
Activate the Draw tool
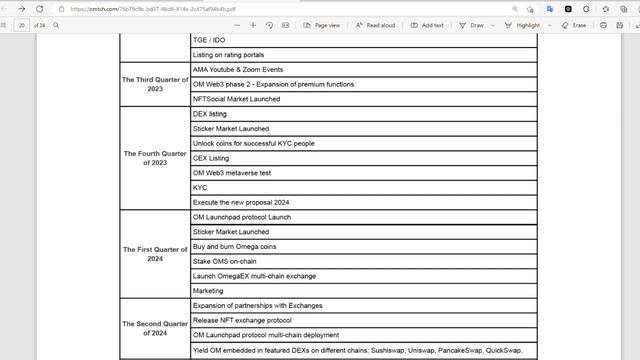point(471,25)
